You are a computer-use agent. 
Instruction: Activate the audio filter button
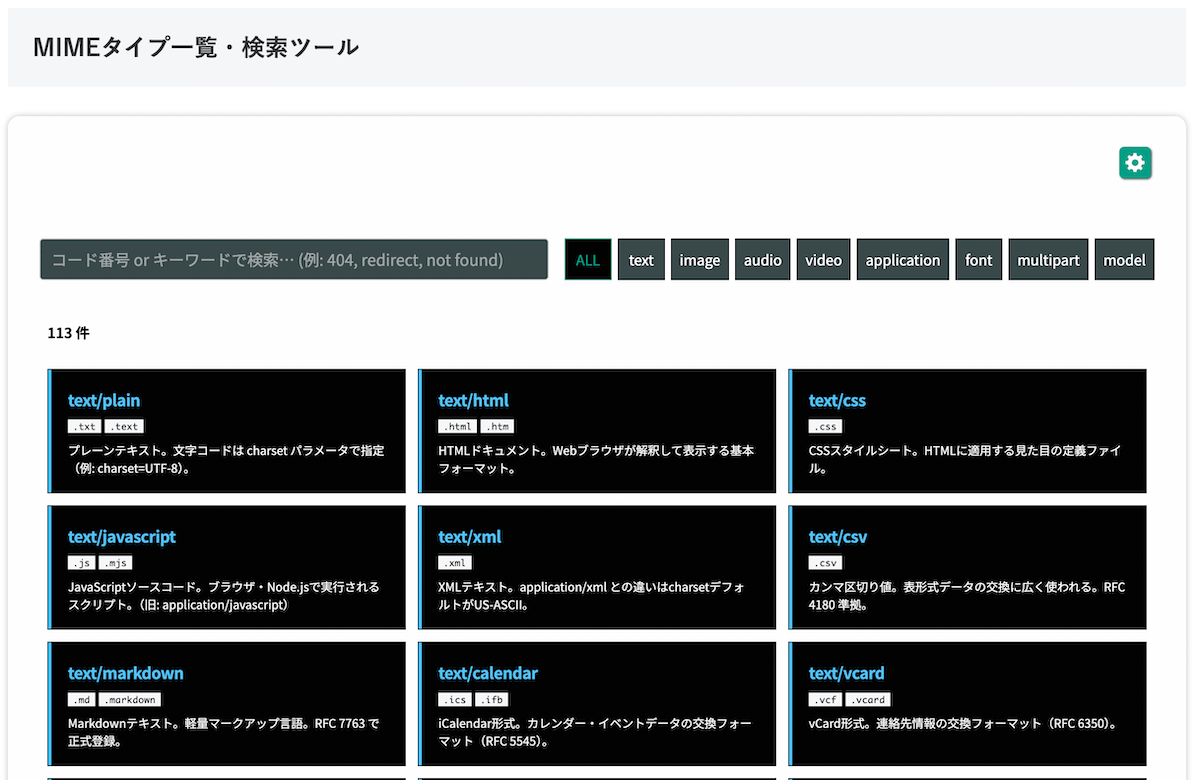762,259
